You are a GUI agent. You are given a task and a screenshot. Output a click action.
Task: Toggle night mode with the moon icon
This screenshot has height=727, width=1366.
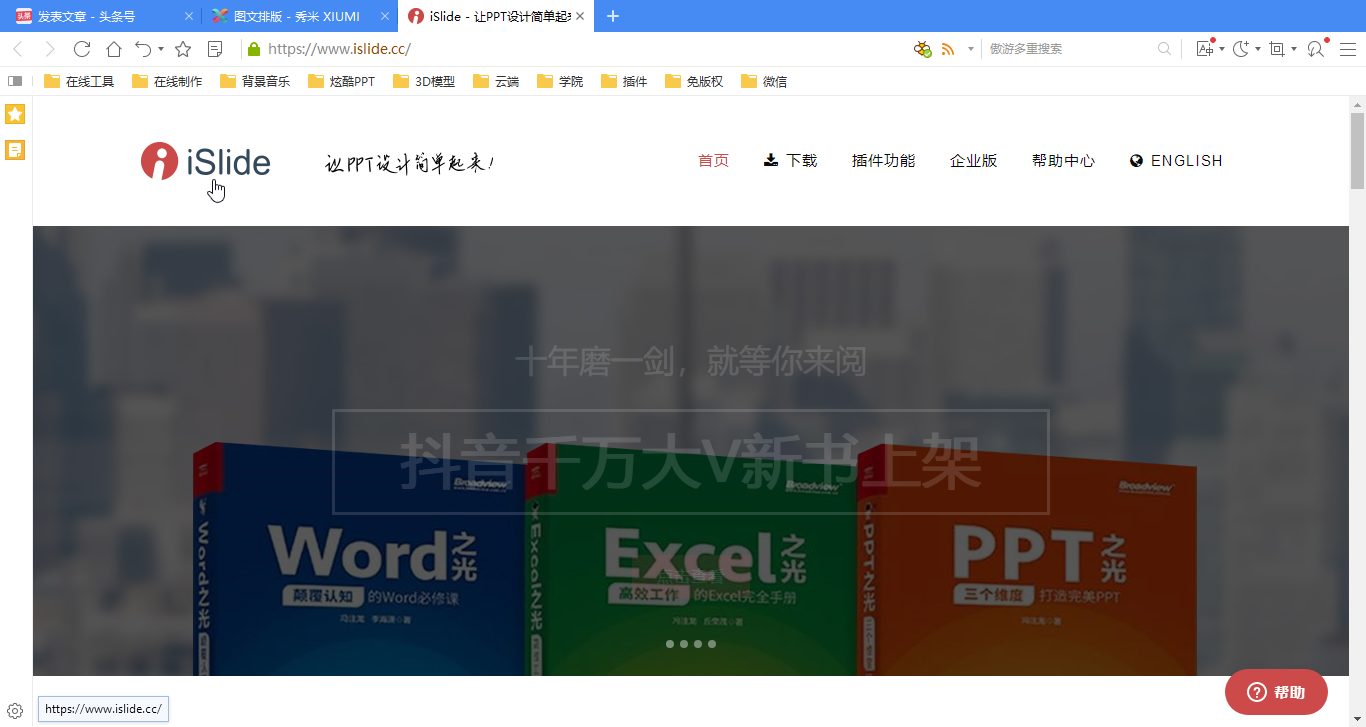click(1241, 49)
